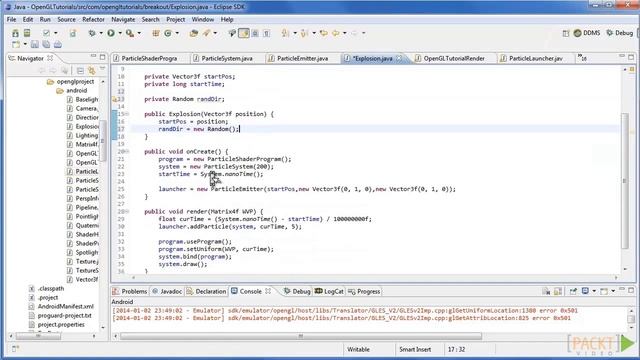Screen dimensions: 640x360
Task: Open the Navigator view menu triangle
Action: [x=102, y=69]
